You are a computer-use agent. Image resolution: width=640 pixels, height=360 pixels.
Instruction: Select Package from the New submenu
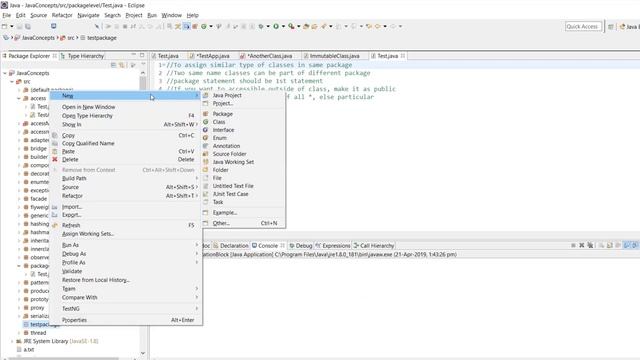222,114
